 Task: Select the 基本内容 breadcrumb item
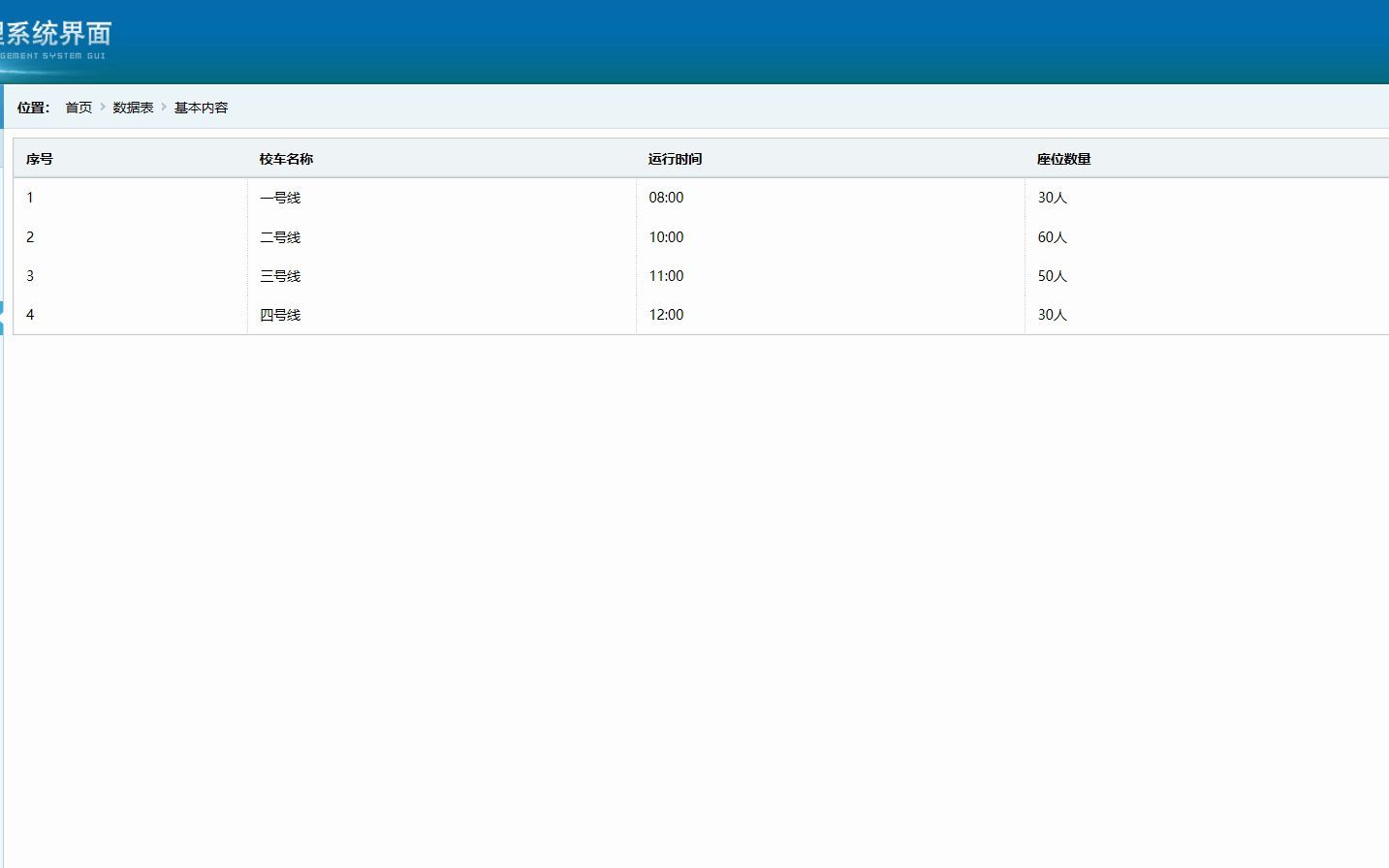pyautogui.click(x=202, y=108)
